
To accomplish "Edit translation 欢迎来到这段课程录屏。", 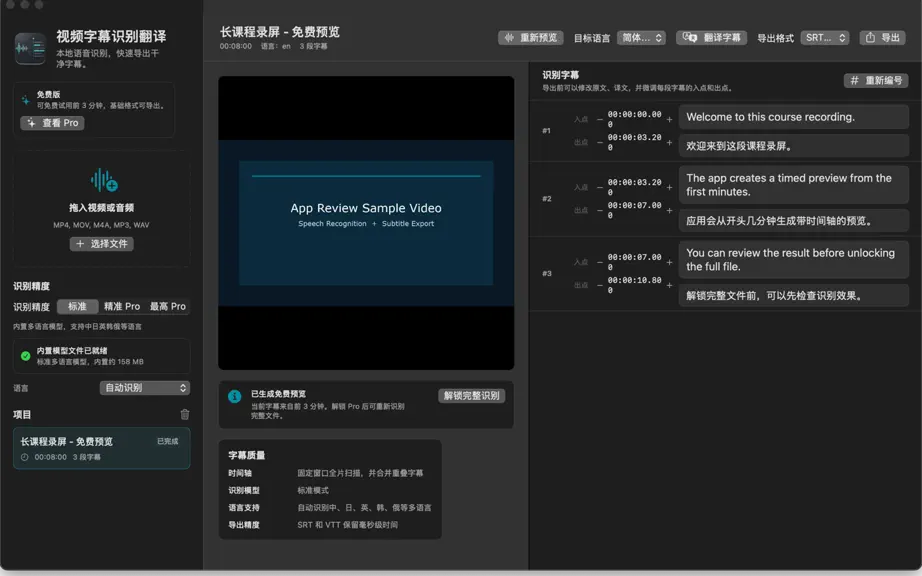I will pos(794,146).
